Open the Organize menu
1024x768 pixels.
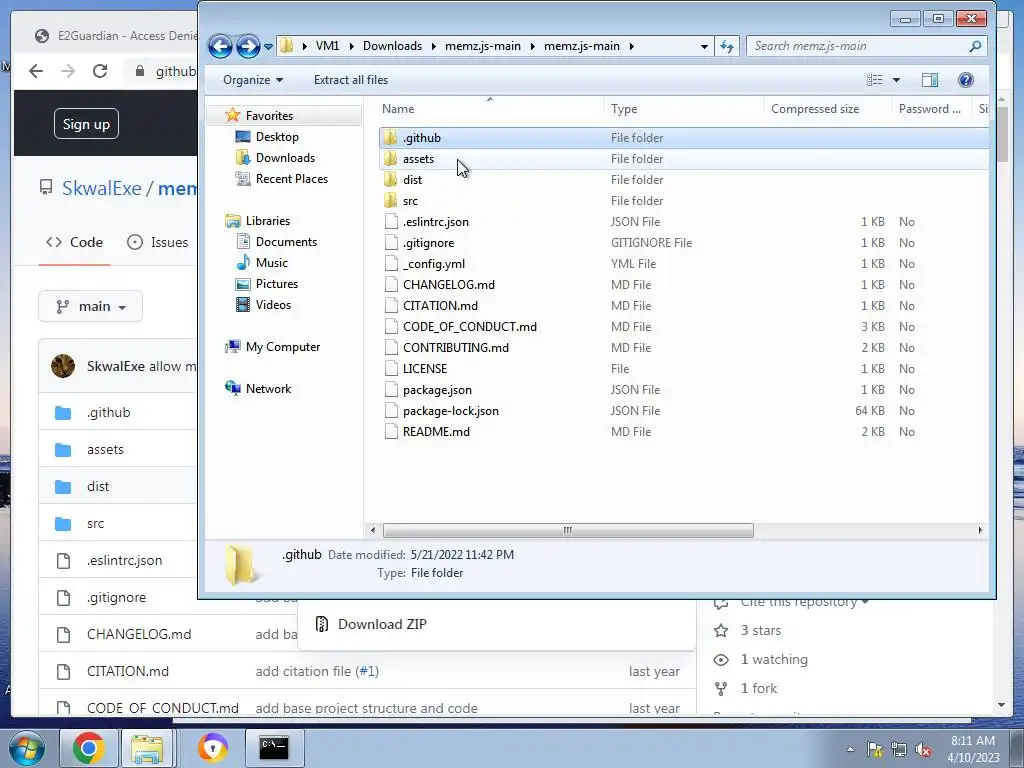[x=253, y=80]
